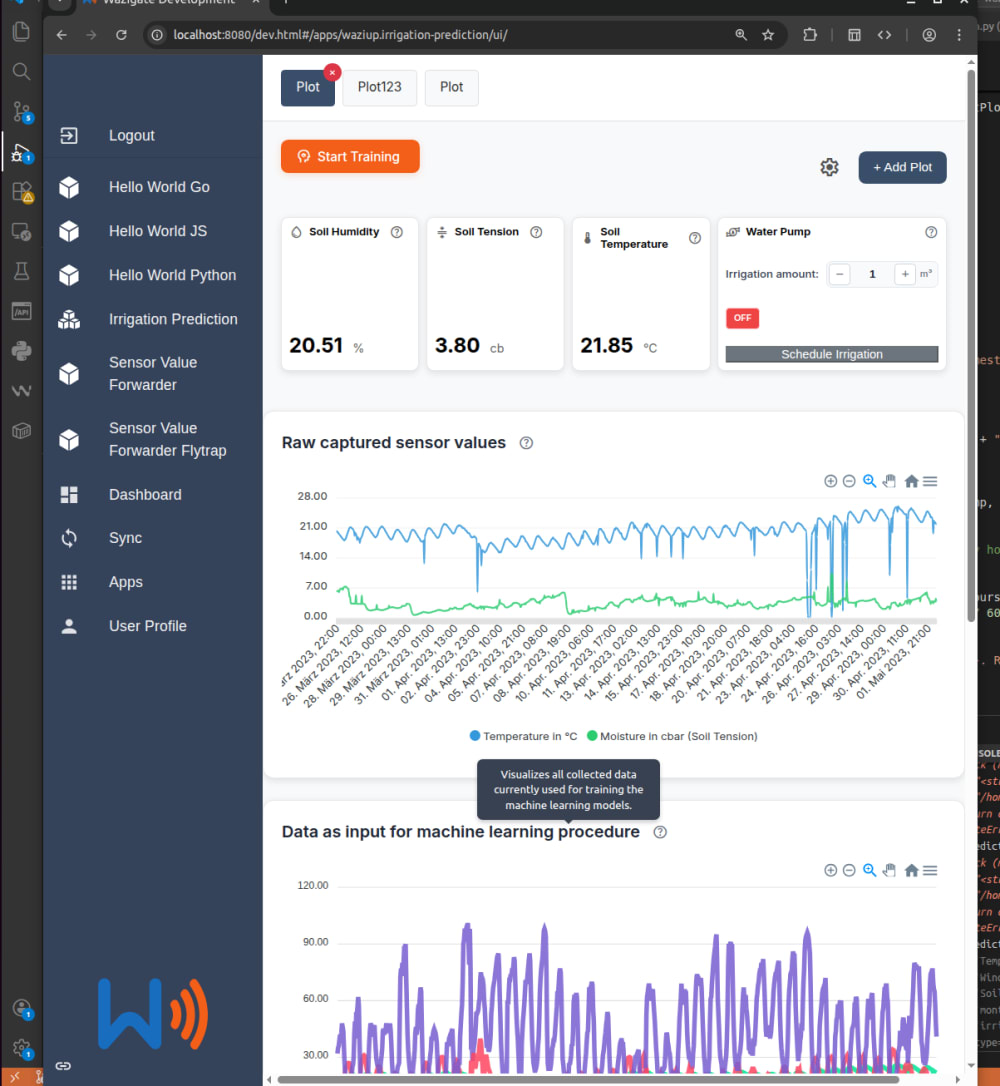Select selection zoom tool on raw sensor chart
This screenshot has height=1086, width=1000.
[870, 481]
